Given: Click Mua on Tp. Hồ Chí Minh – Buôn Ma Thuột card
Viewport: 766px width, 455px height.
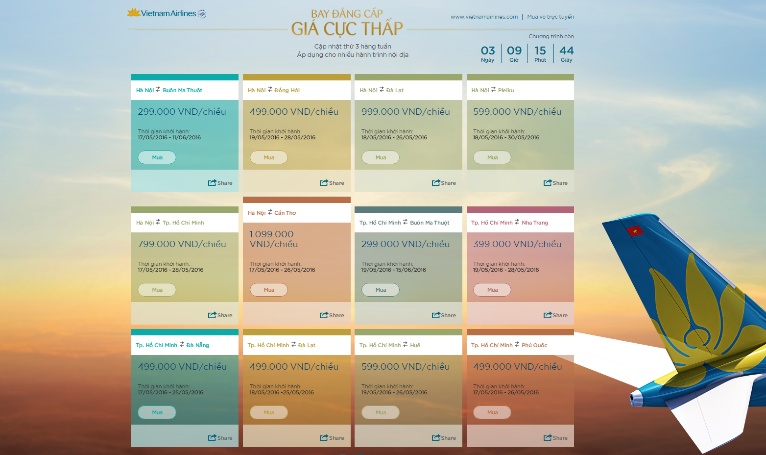Looking at the screenshot, I should pos(381,290).
